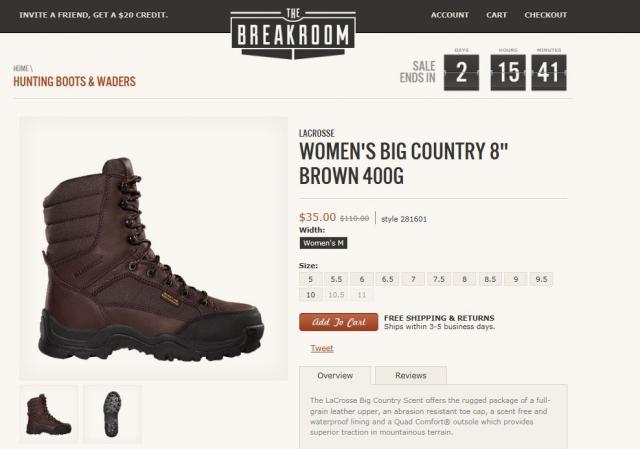Click Invite a Friend credit link

pos(93,15)
